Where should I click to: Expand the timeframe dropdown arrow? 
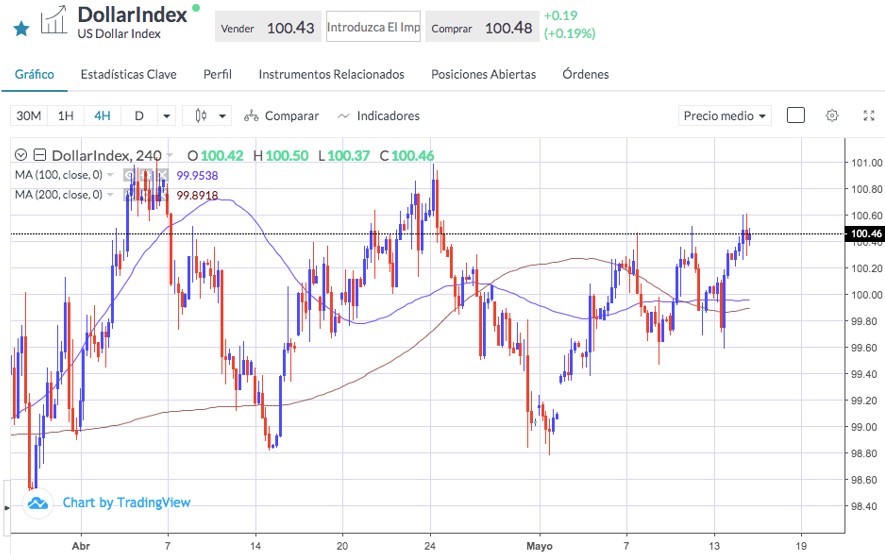pyautogui.click(x=167, y=116)
